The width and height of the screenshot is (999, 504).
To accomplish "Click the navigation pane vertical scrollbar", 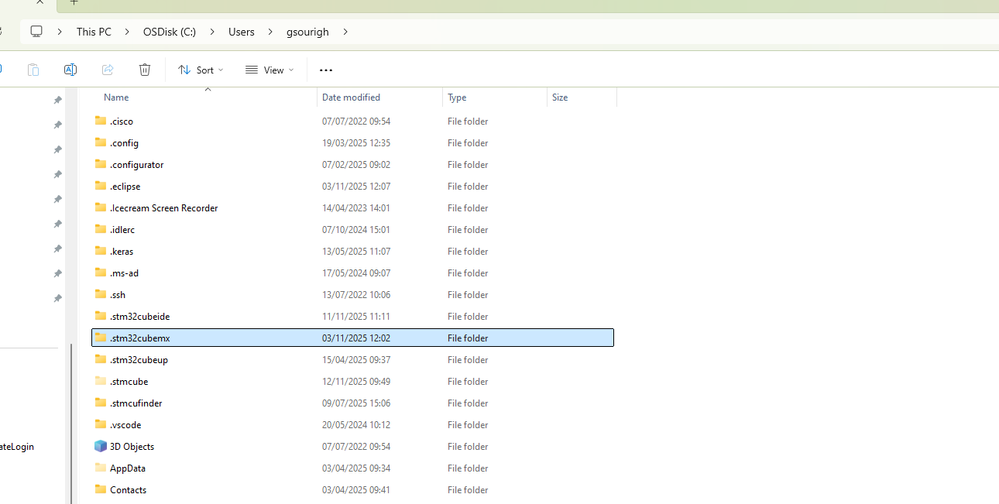I will click(x=70, y=424).
